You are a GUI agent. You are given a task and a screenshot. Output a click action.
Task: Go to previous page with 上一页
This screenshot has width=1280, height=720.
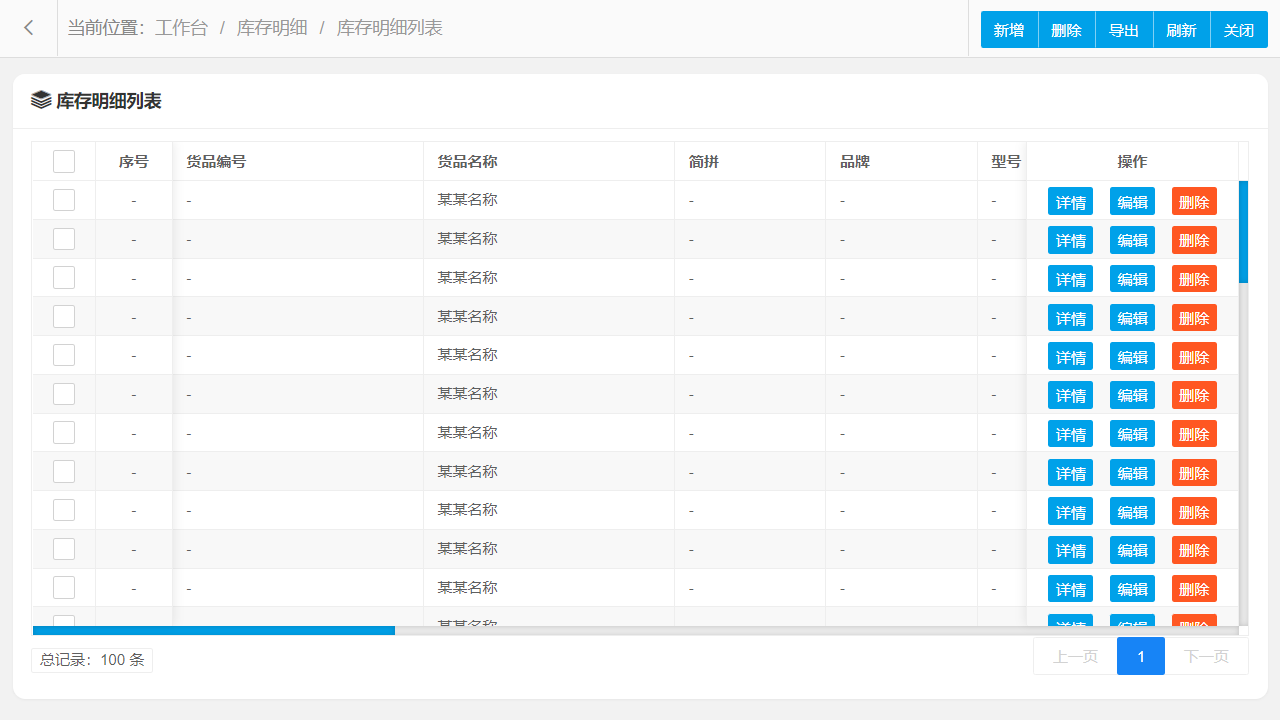coord(1075,656)
